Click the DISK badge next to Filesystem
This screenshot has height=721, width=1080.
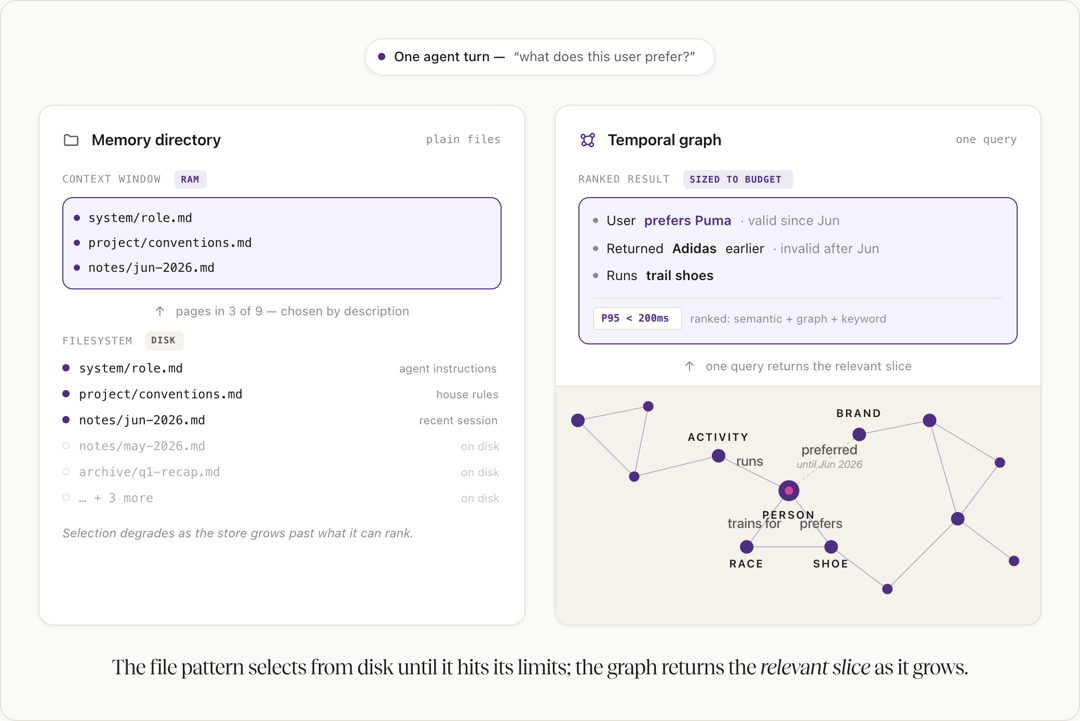pos(164,340)
